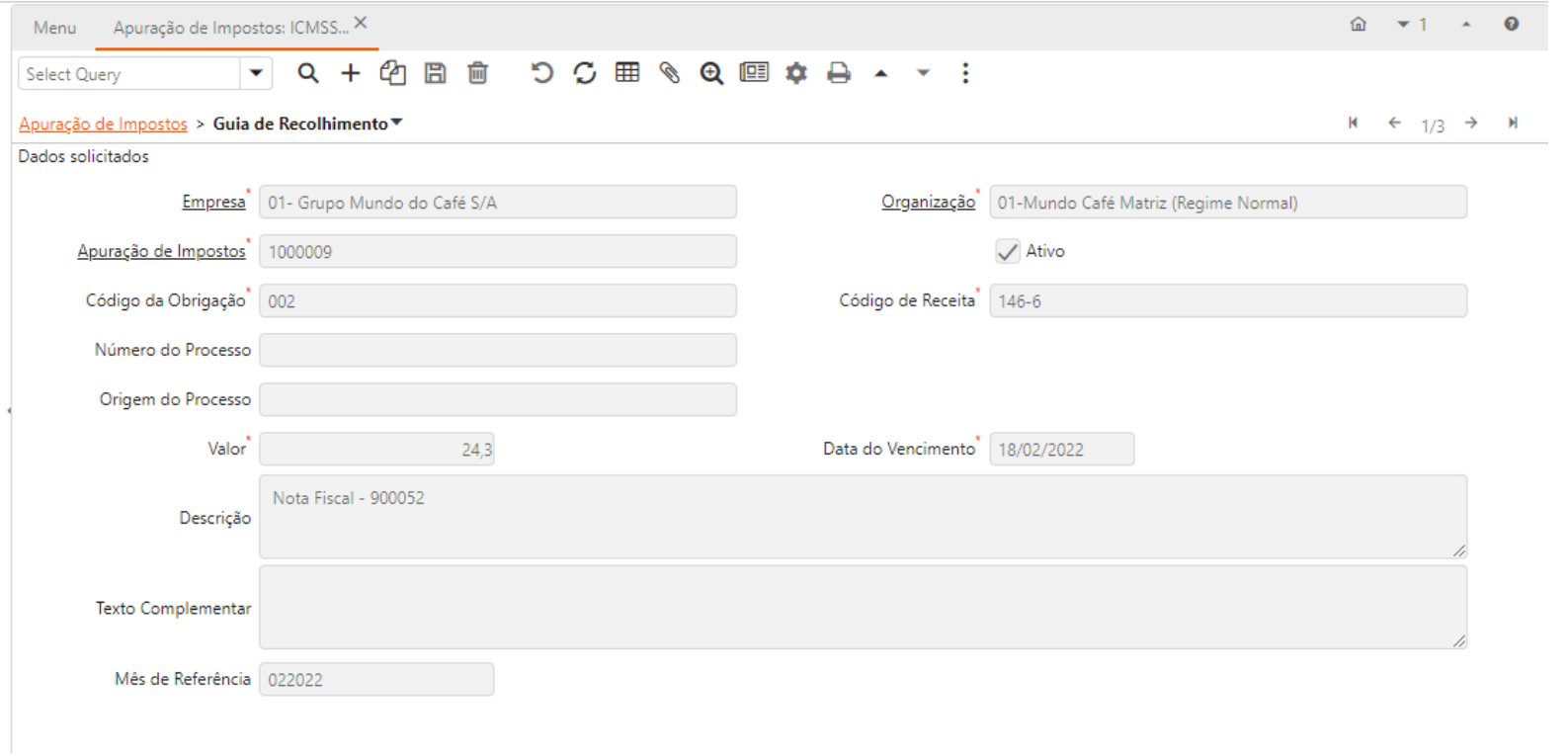Refresh the record using circular arrows icon

pos(585,73)
